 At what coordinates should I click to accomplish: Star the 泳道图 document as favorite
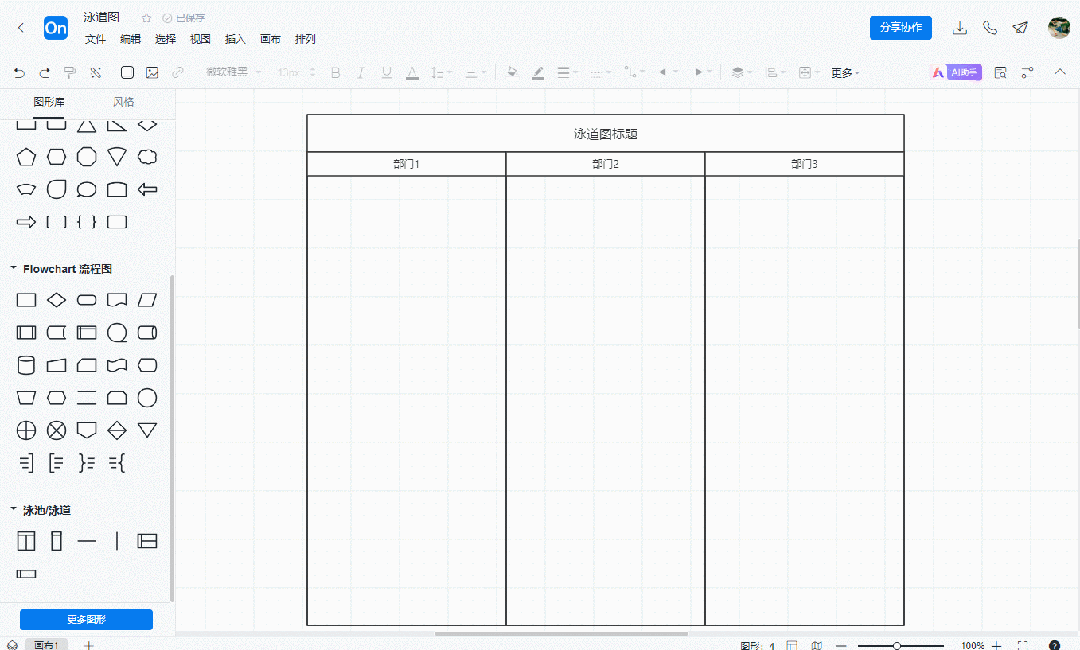[x=146, y=18]
